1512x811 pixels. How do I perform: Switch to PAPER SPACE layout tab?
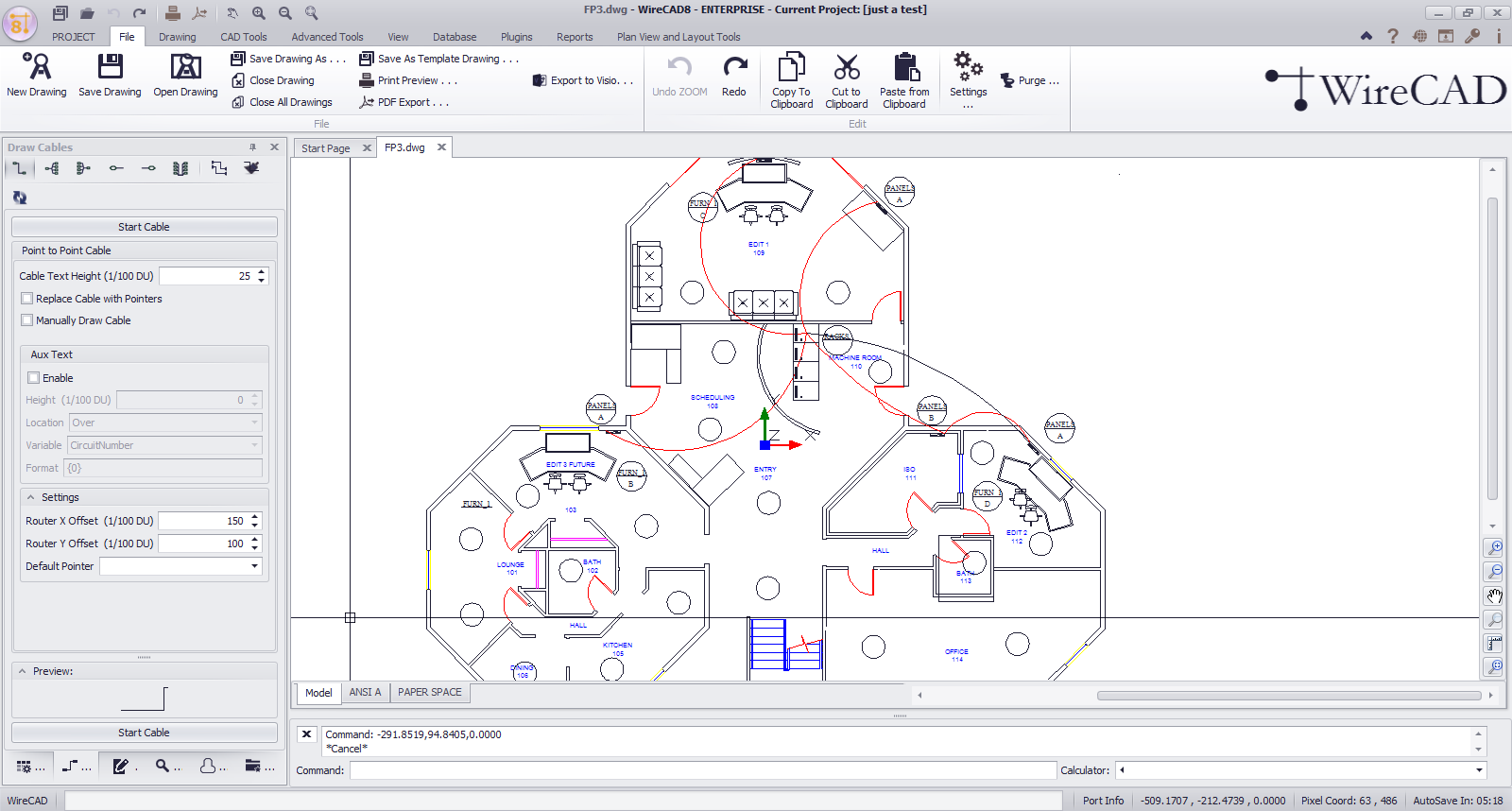click(430, 693)
